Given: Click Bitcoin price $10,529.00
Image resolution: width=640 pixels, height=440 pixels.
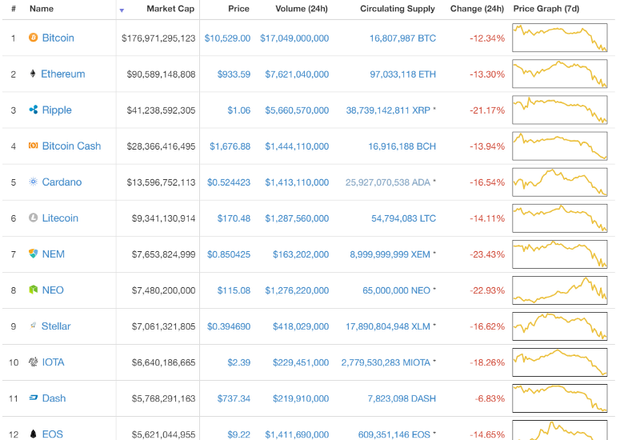Looking at the screenshot, I should [x=227, y=38].
